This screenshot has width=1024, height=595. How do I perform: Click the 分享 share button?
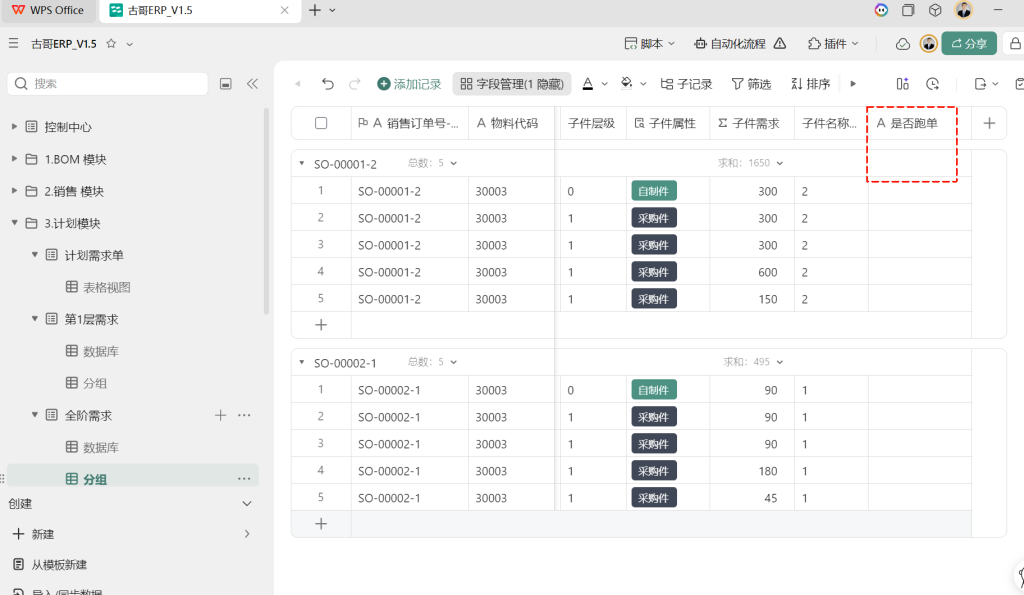[969, 44]
